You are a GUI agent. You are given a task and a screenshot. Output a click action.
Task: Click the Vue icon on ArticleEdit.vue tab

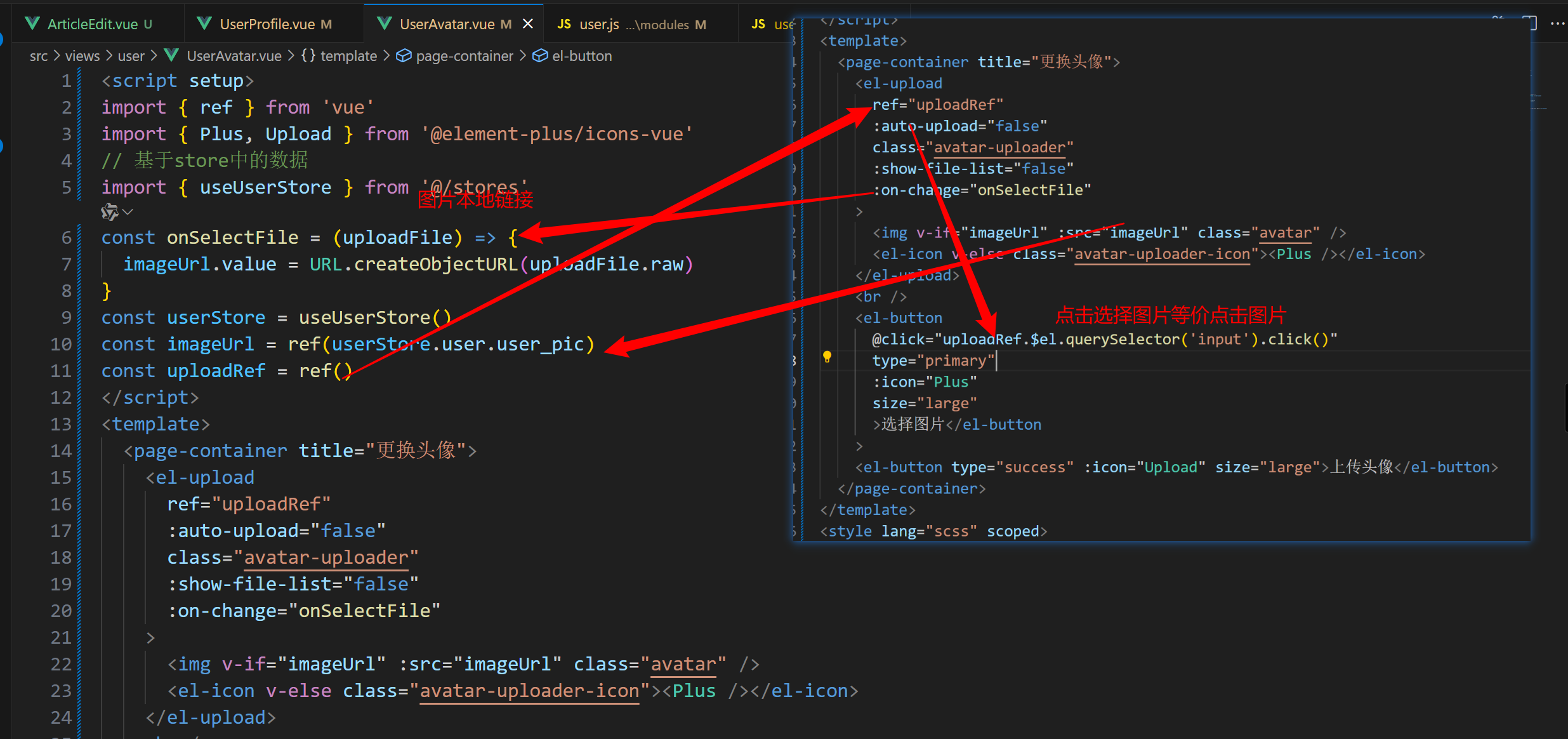(x=32, y=24)
